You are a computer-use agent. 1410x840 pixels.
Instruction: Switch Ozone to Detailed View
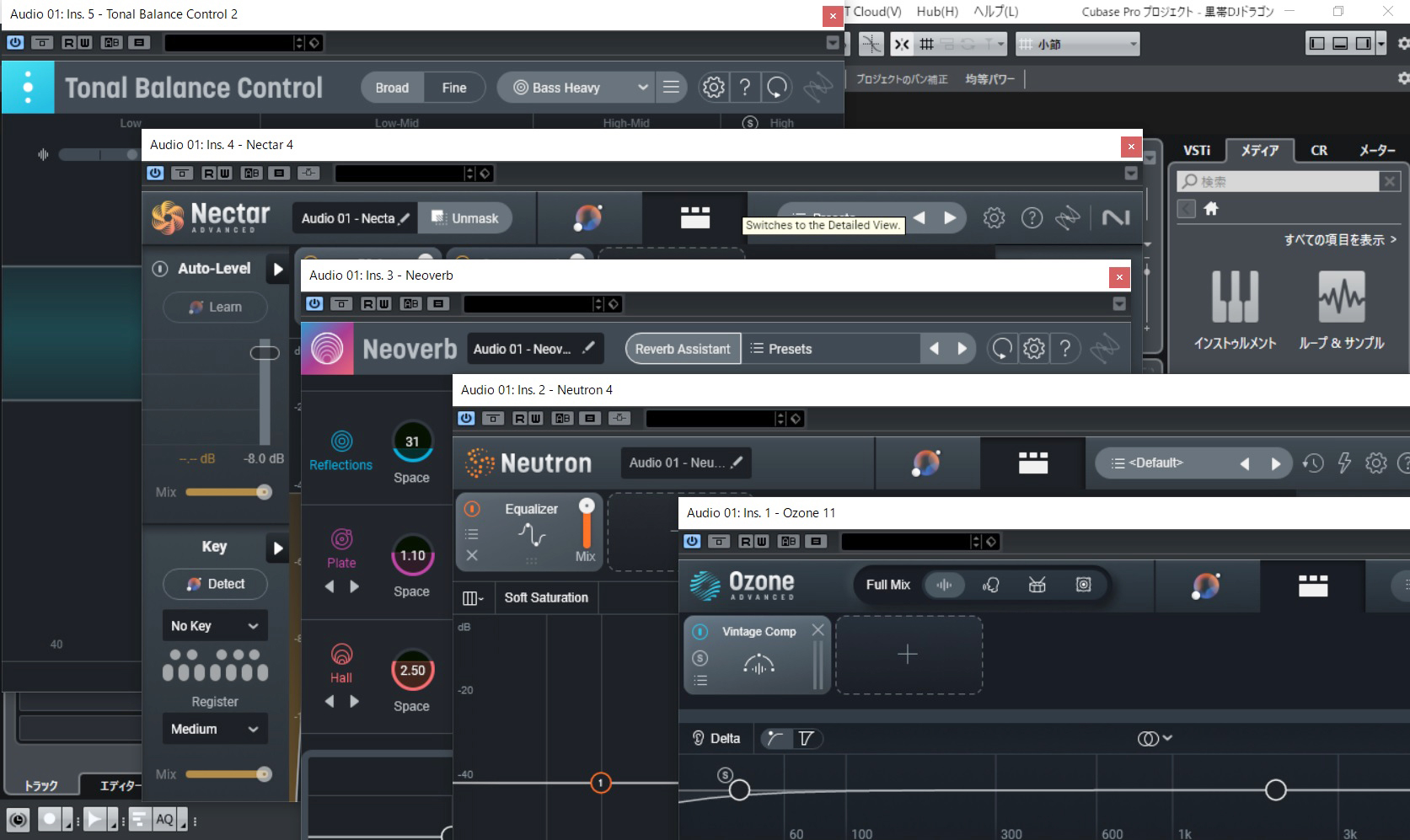click(1312, 585)
